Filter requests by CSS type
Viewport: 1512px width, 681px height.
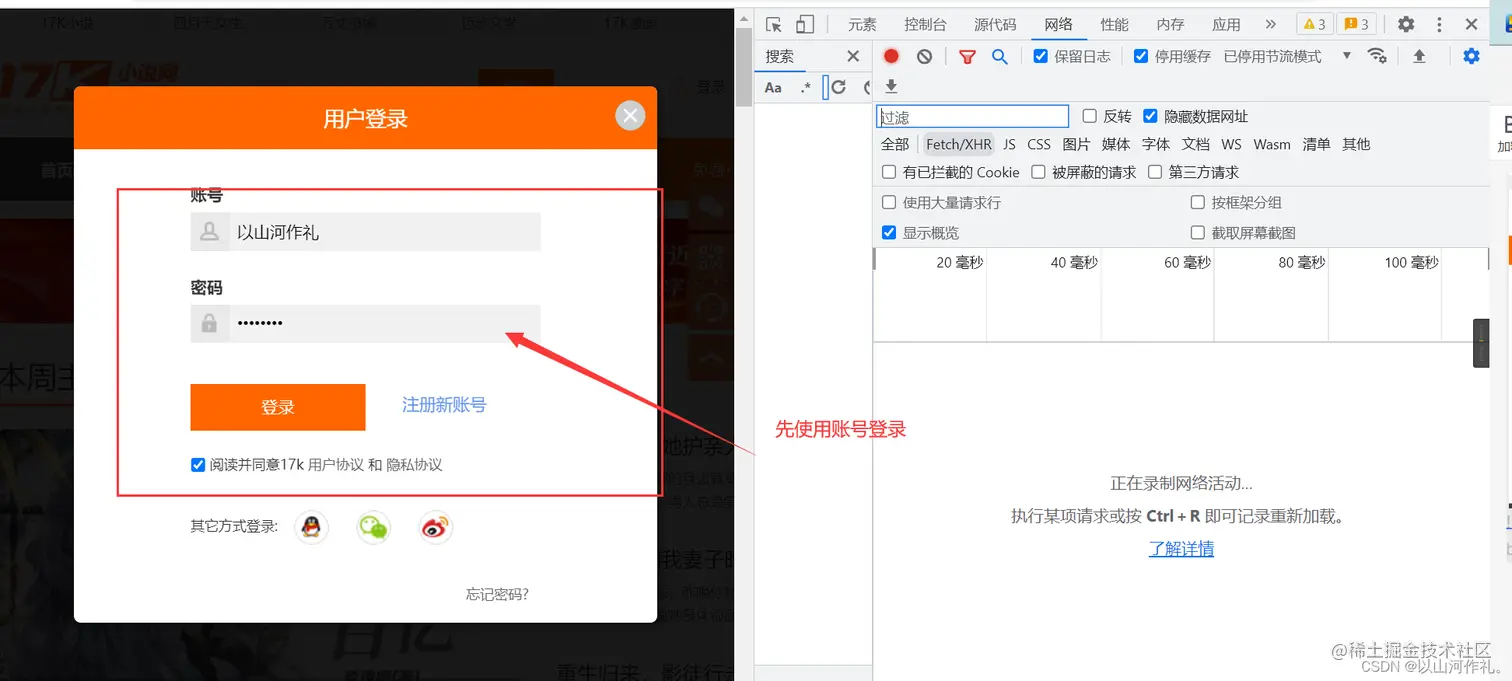click(1039, 144)
